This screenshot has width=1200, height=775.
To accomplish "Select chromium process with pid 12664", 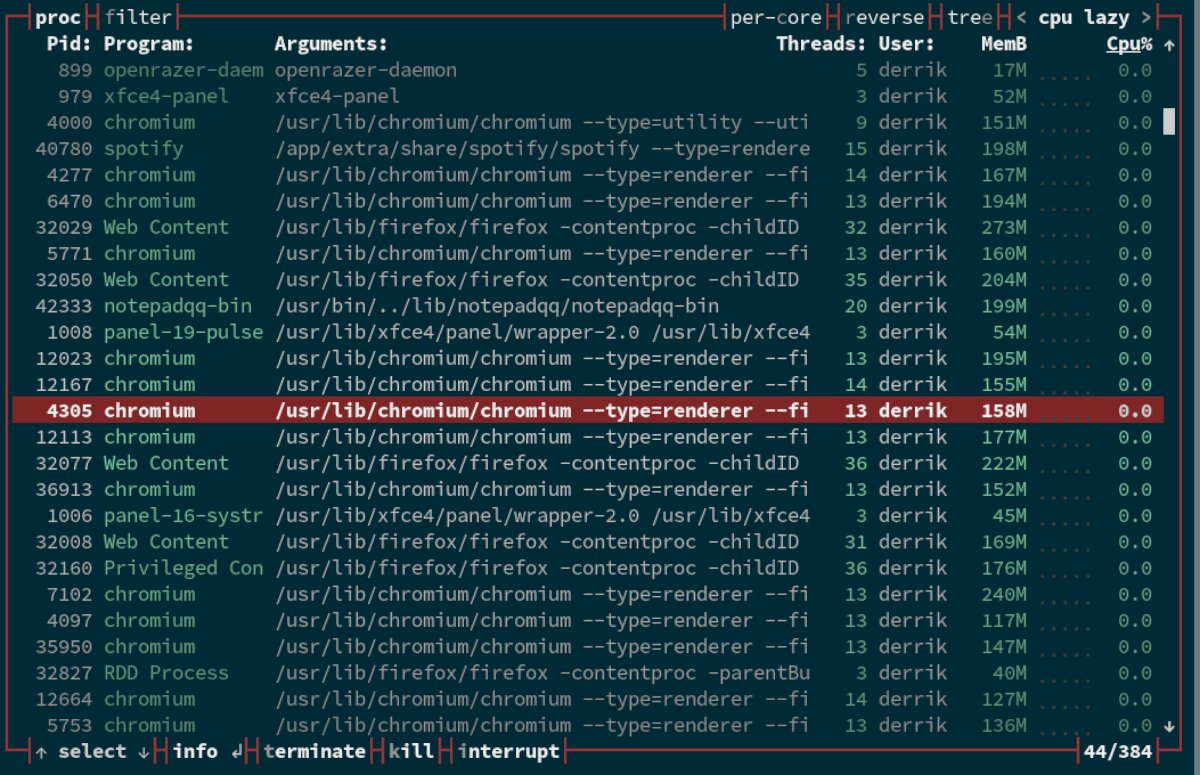I will coord(587,699).
